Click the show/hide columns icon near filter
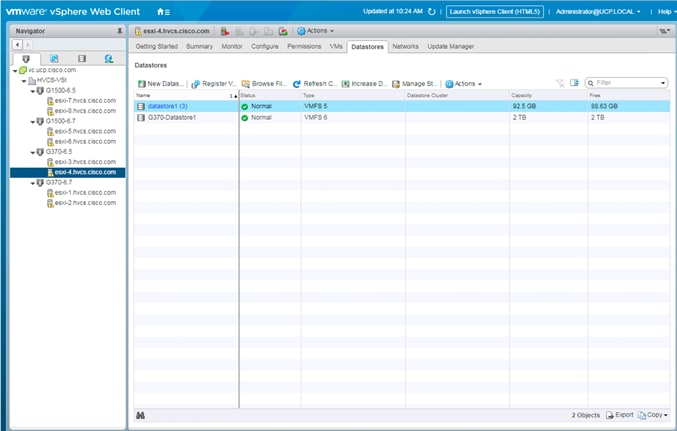 pos(574,82)
